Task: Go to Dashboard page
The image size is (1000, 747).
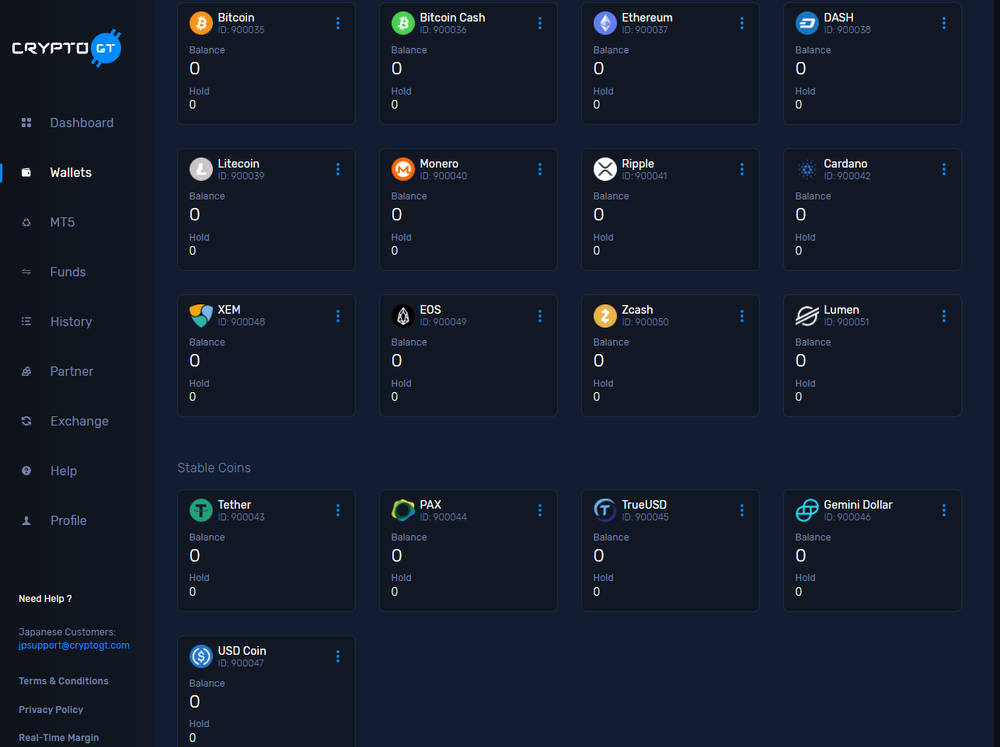Action: (x=82, y=122)
